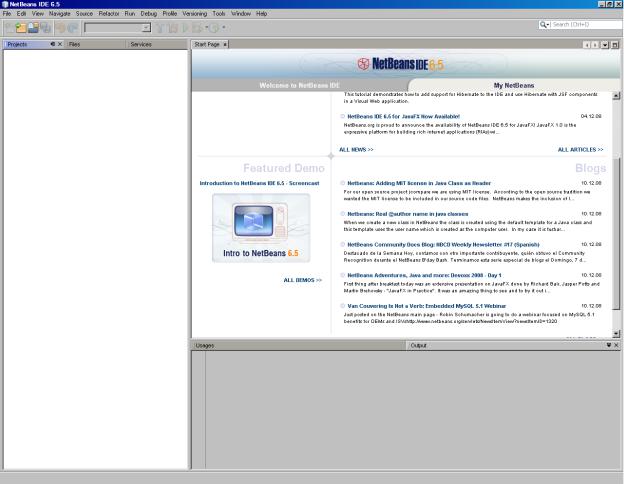Click the Debug Main Project icon
The width and height of the screenshot is (624, 484).
click(x=197, y=28)
